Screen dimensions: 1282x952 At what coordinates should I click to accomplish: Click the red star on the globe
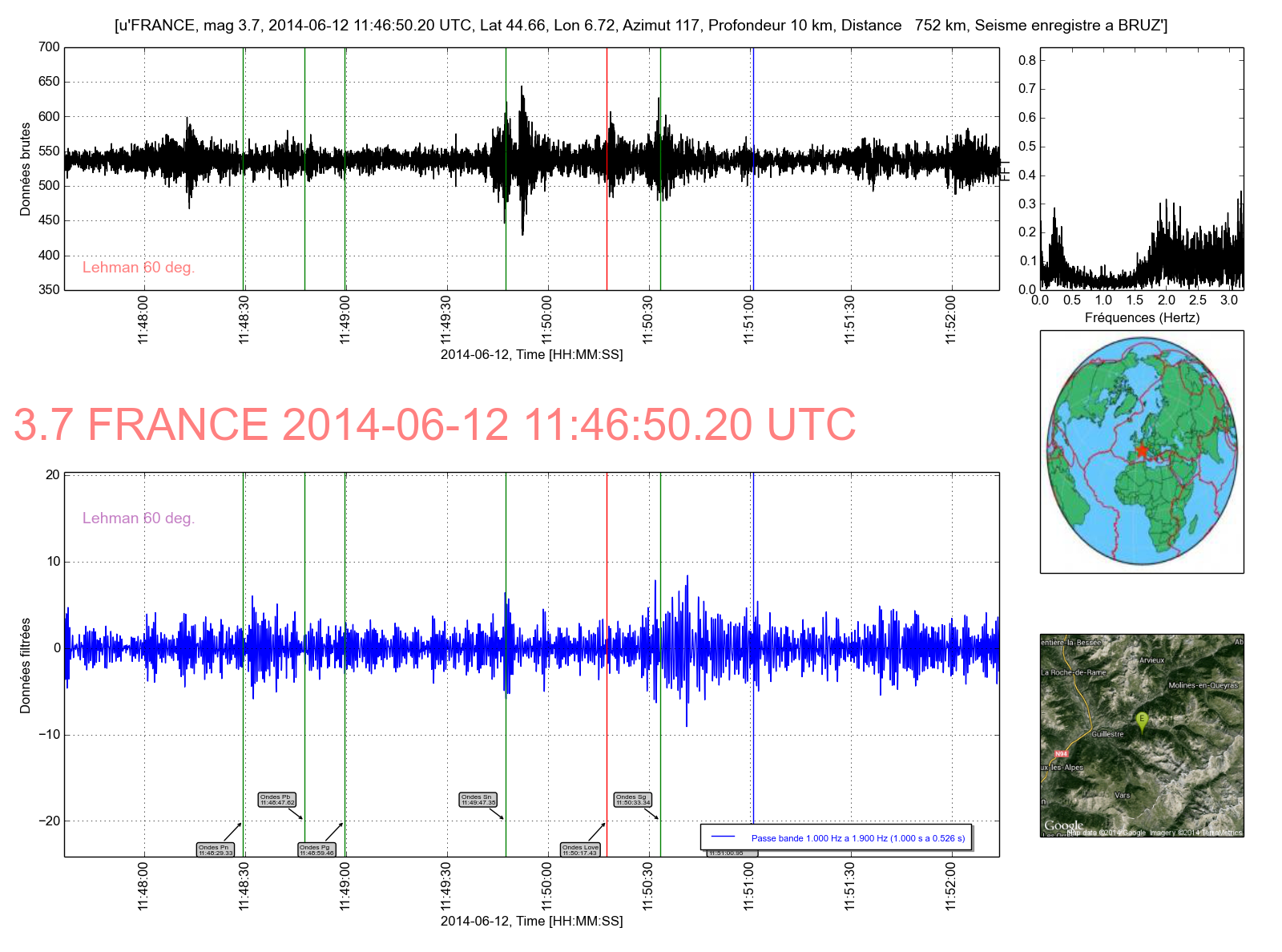[1142, 450]
